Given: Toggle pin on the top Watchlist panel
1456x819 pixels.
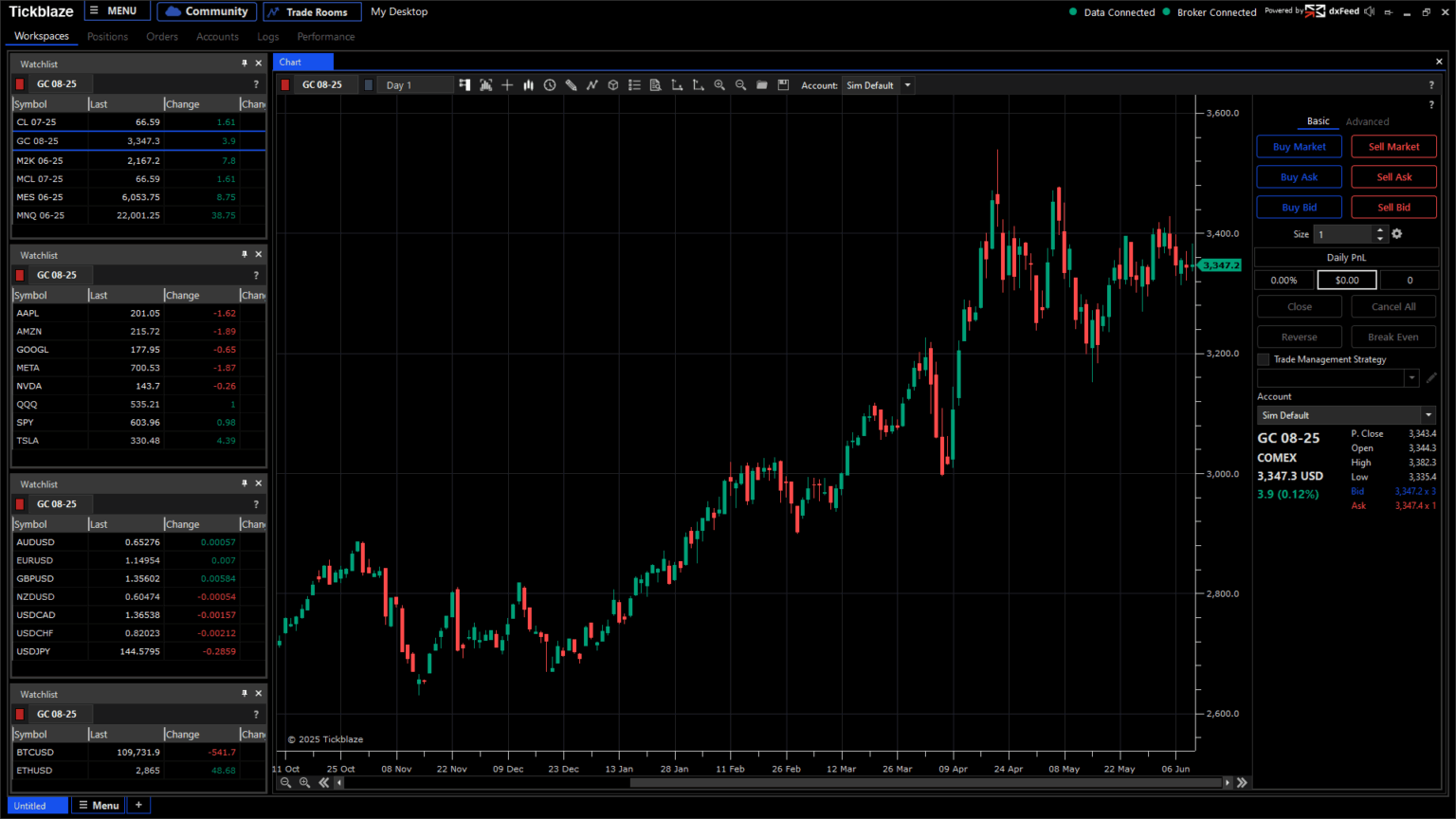Looking at the screenshot, I should click(x=244, y=64).
